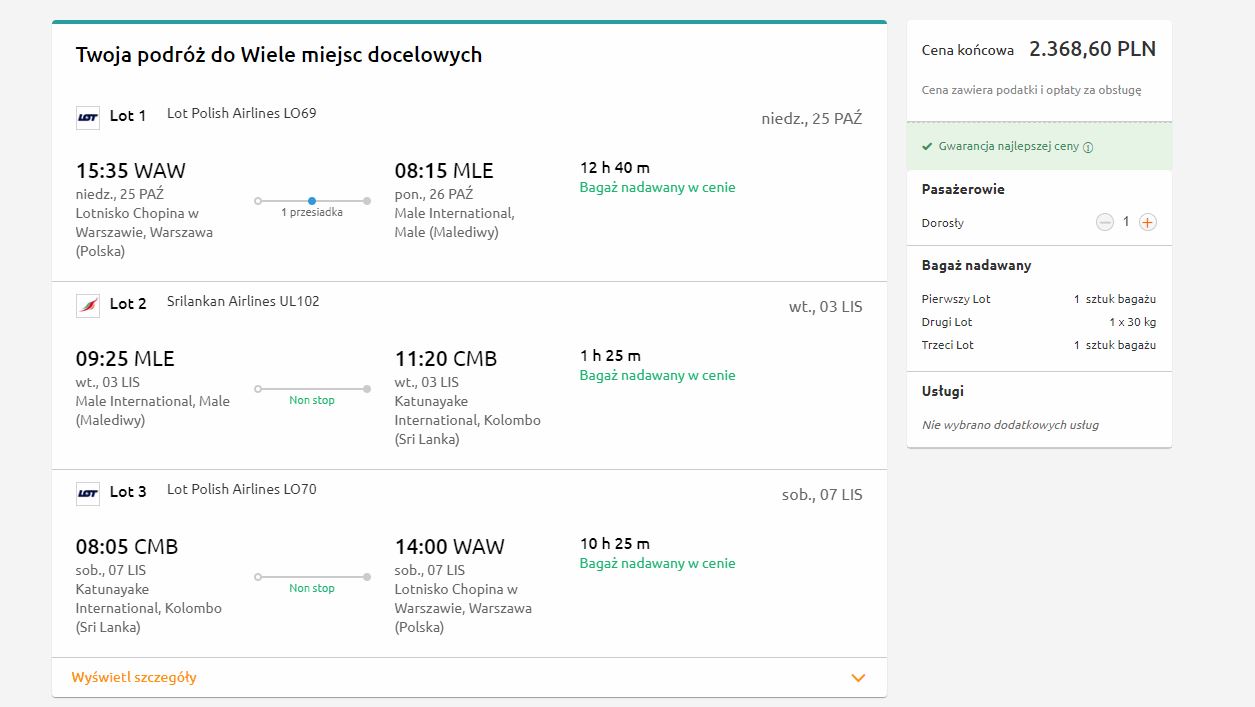Click the Non stop label for Lot 2

tap(312, 400)
